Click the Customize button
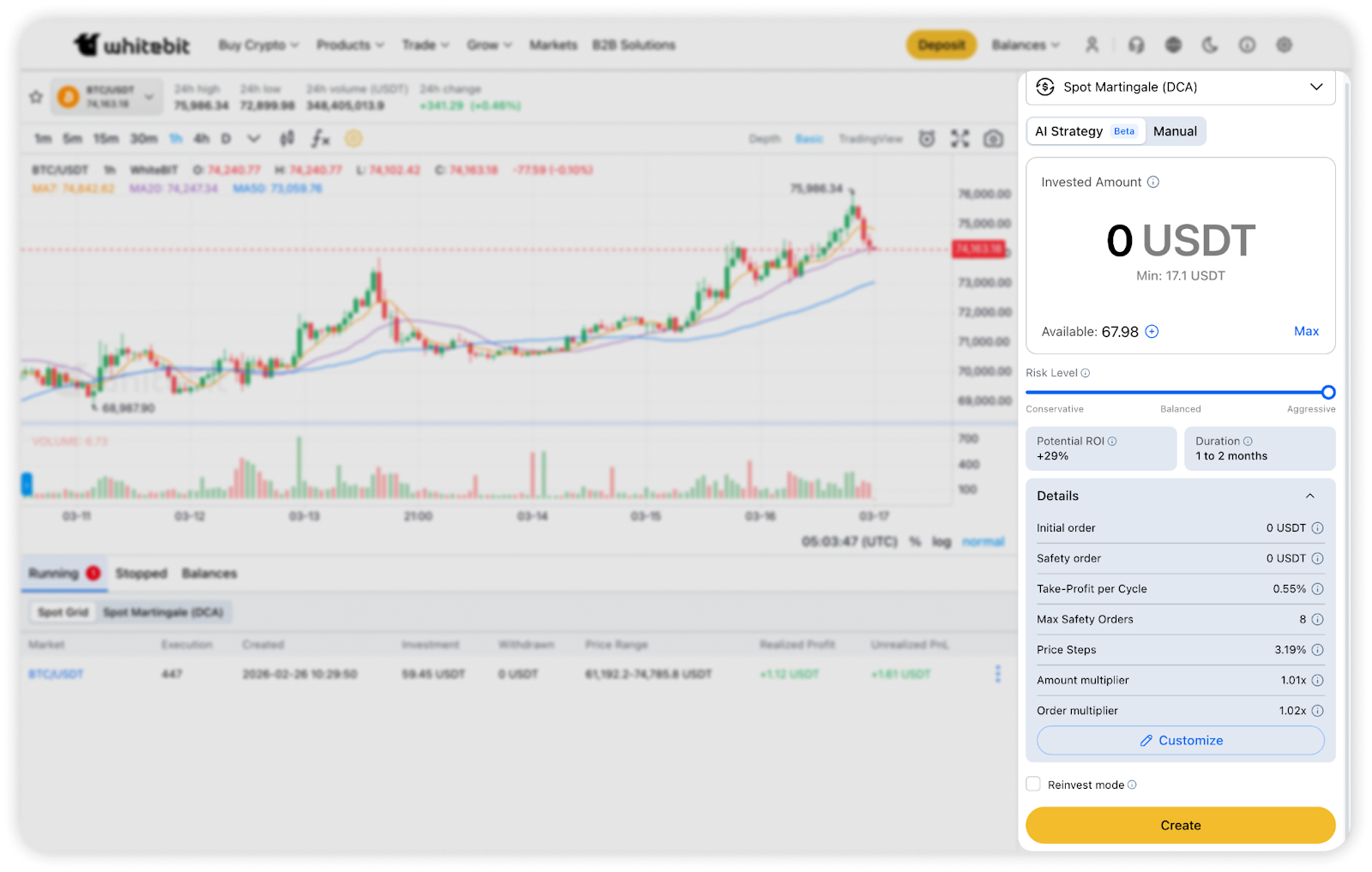The image size is (1372, 872). (1180, 741)
